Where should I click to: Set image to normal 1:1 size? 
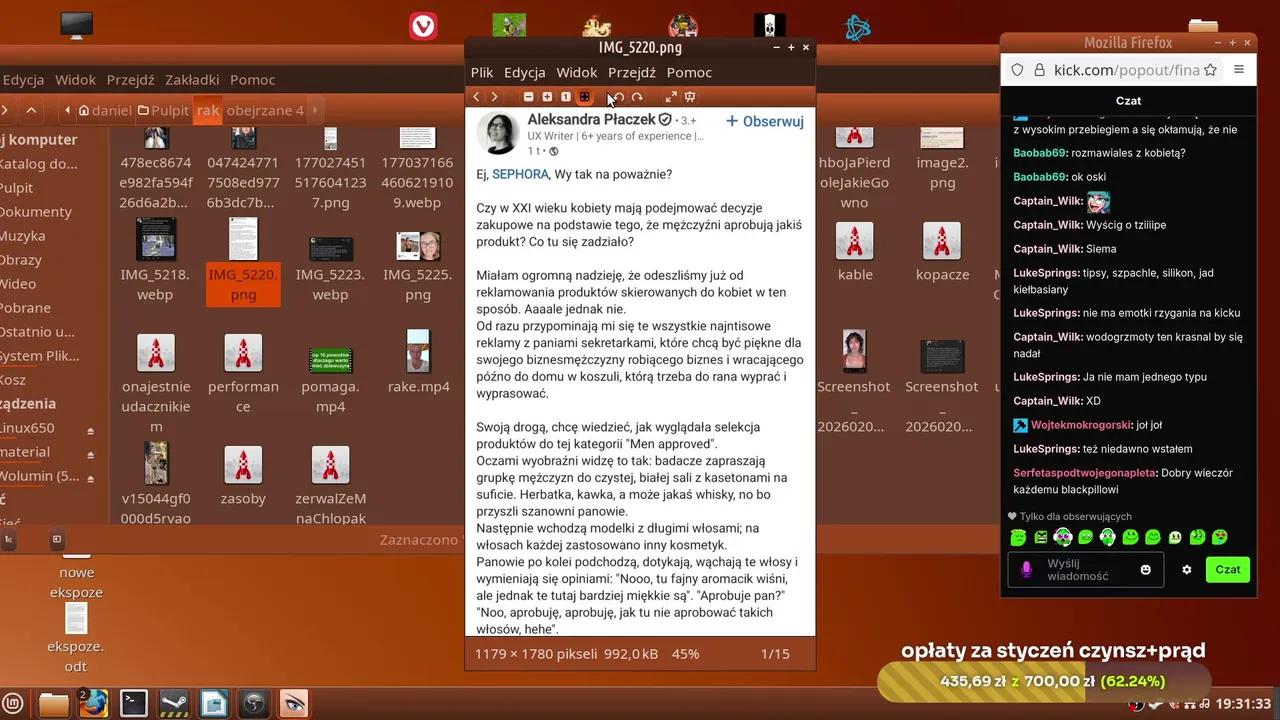point(565,97)
